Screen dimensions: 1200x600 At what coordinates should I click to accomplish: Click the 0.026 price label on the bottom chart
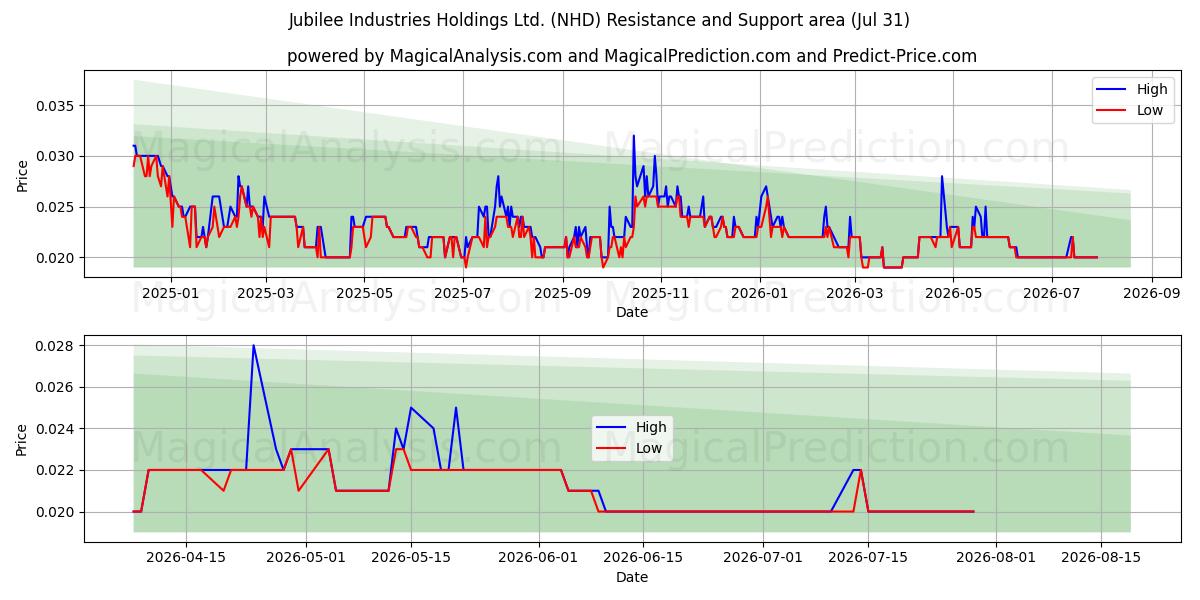(56, 387)
